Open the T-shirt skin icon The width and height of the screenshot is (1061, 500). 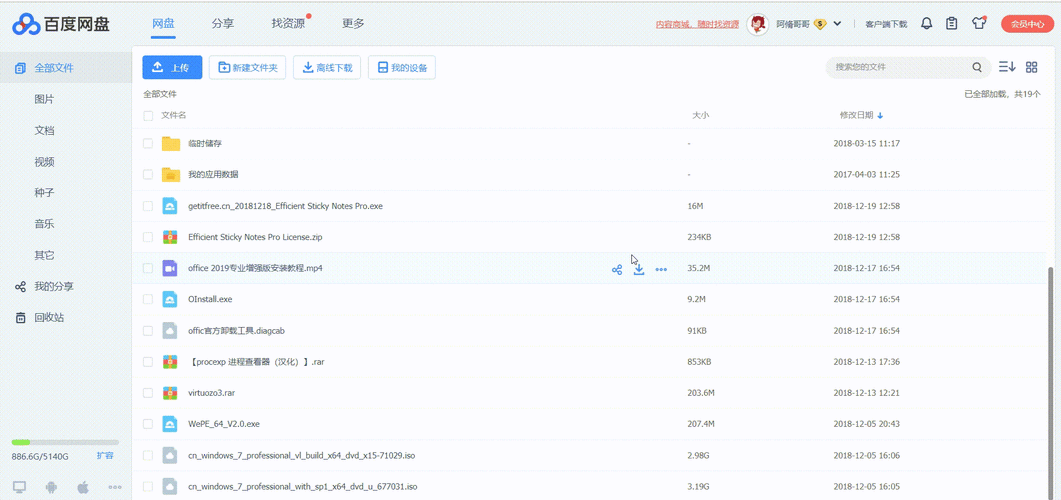(978, 24)
